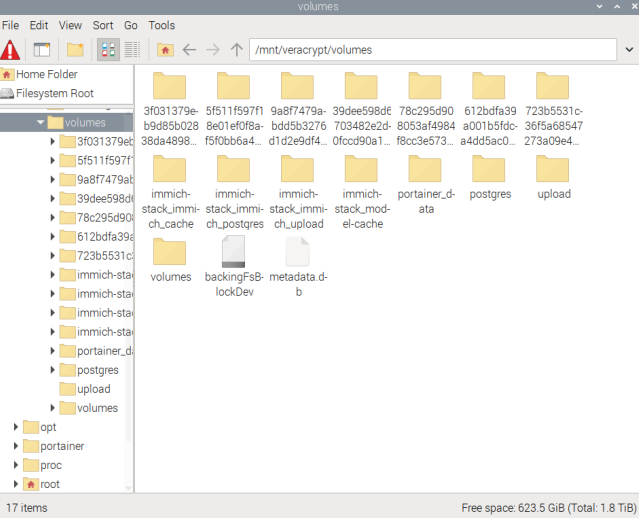Open the Go menu

point(130,25)
